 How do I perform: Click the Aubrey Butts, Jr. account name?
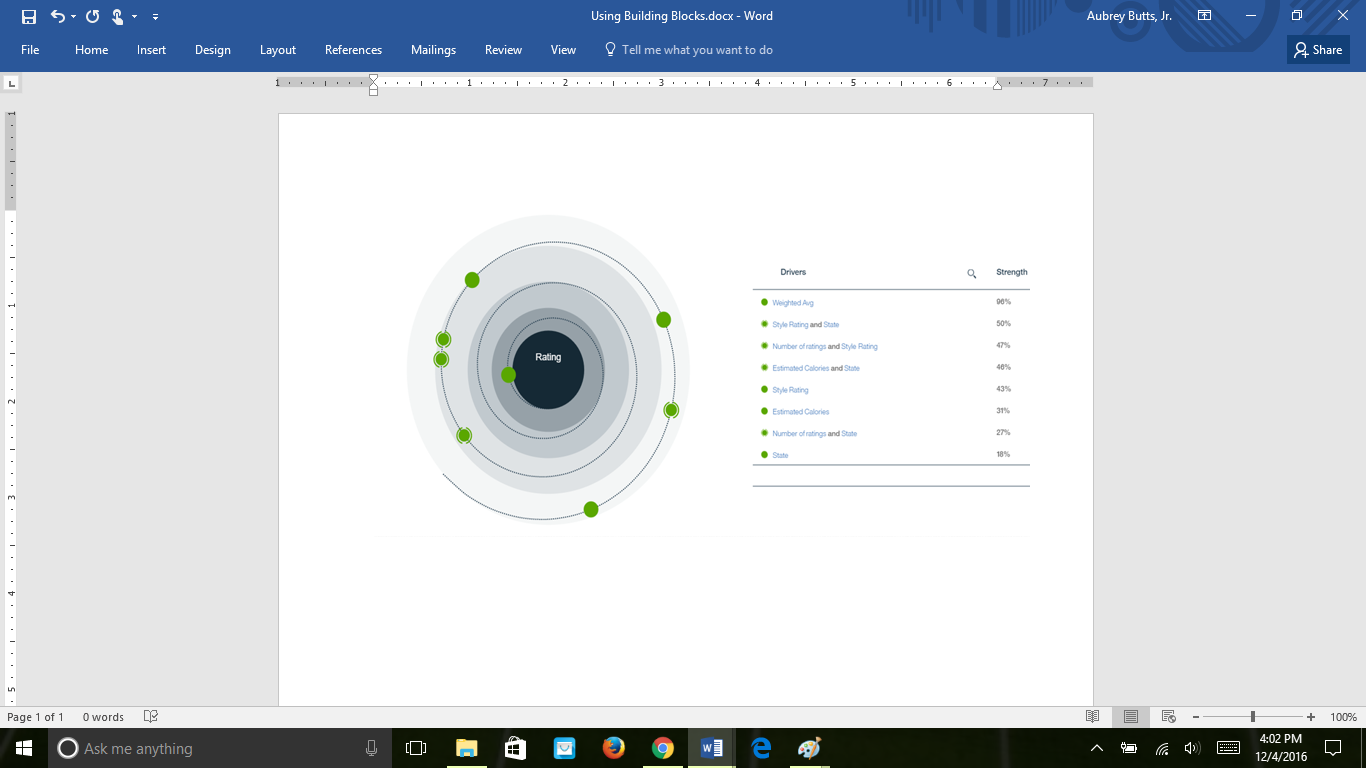tap(1129, 16)
